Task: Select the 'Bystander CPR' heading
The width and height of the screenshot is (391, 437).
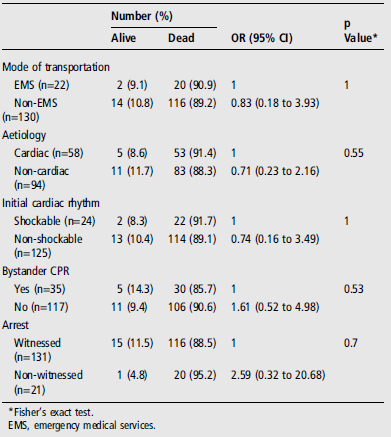Action: pyautogui.click(x=36, y=271)
